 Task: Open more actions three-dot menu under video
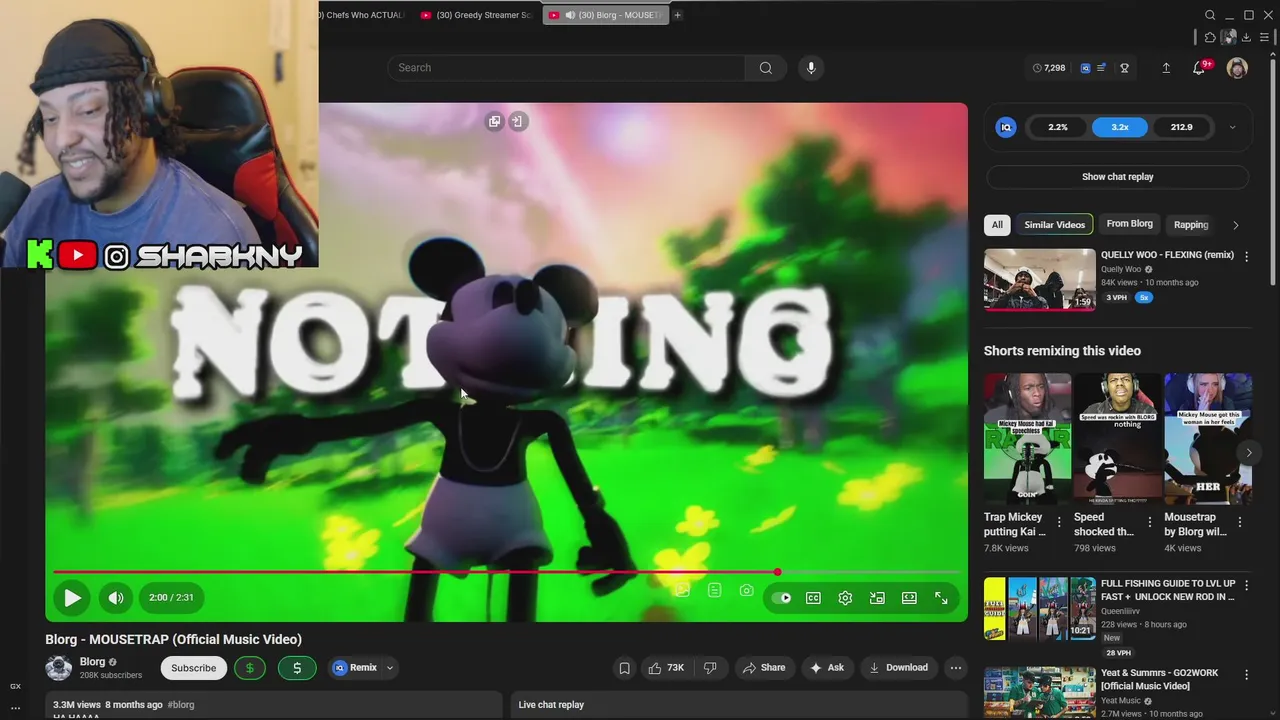[956, 668]
